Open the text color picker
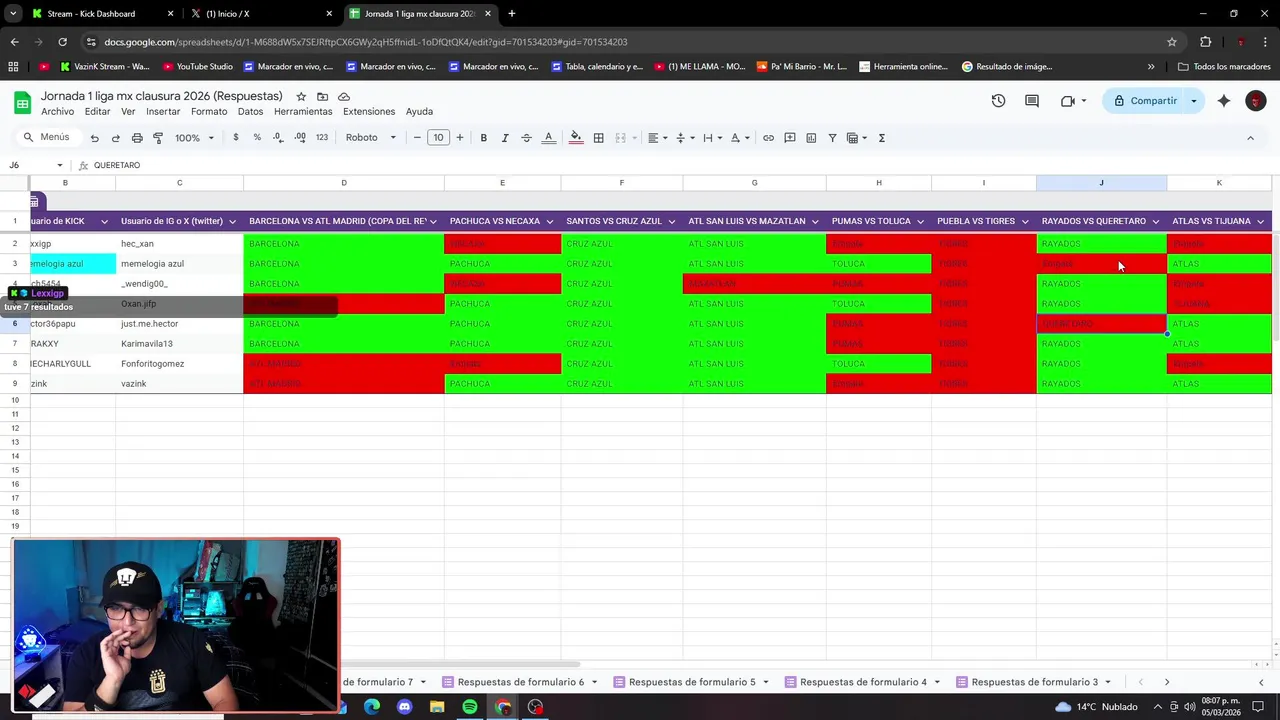This screenshot has width=1280, height=720. tap(548, 138)
